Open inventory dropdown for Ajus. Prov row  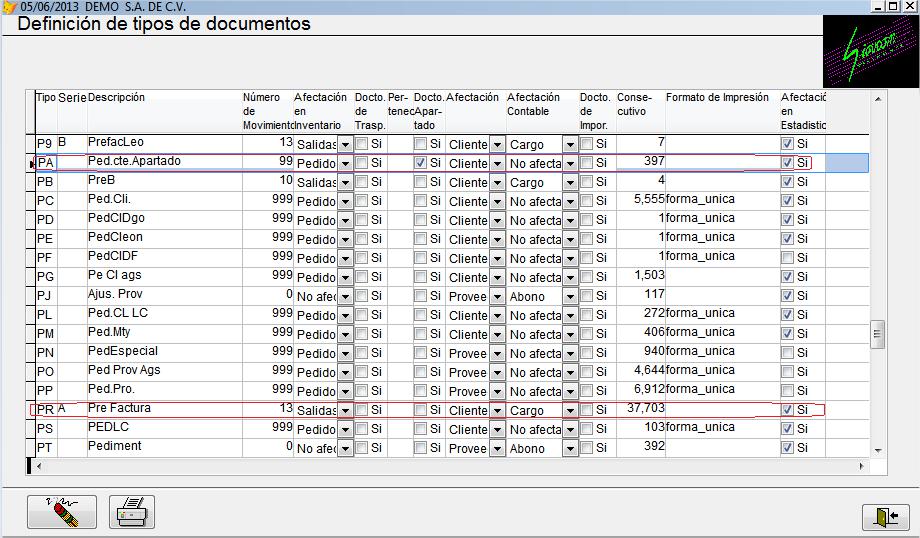pyautogui.click(x=346, y=296)
